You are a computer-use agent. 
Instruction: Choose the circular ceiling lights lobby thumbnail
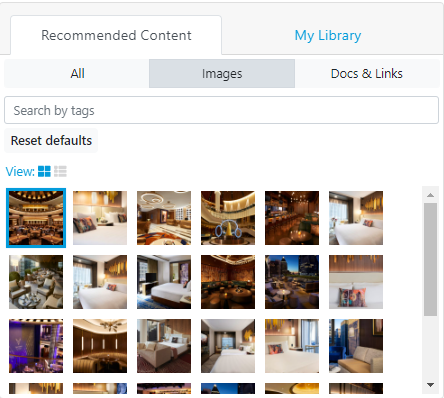(164, 218)
